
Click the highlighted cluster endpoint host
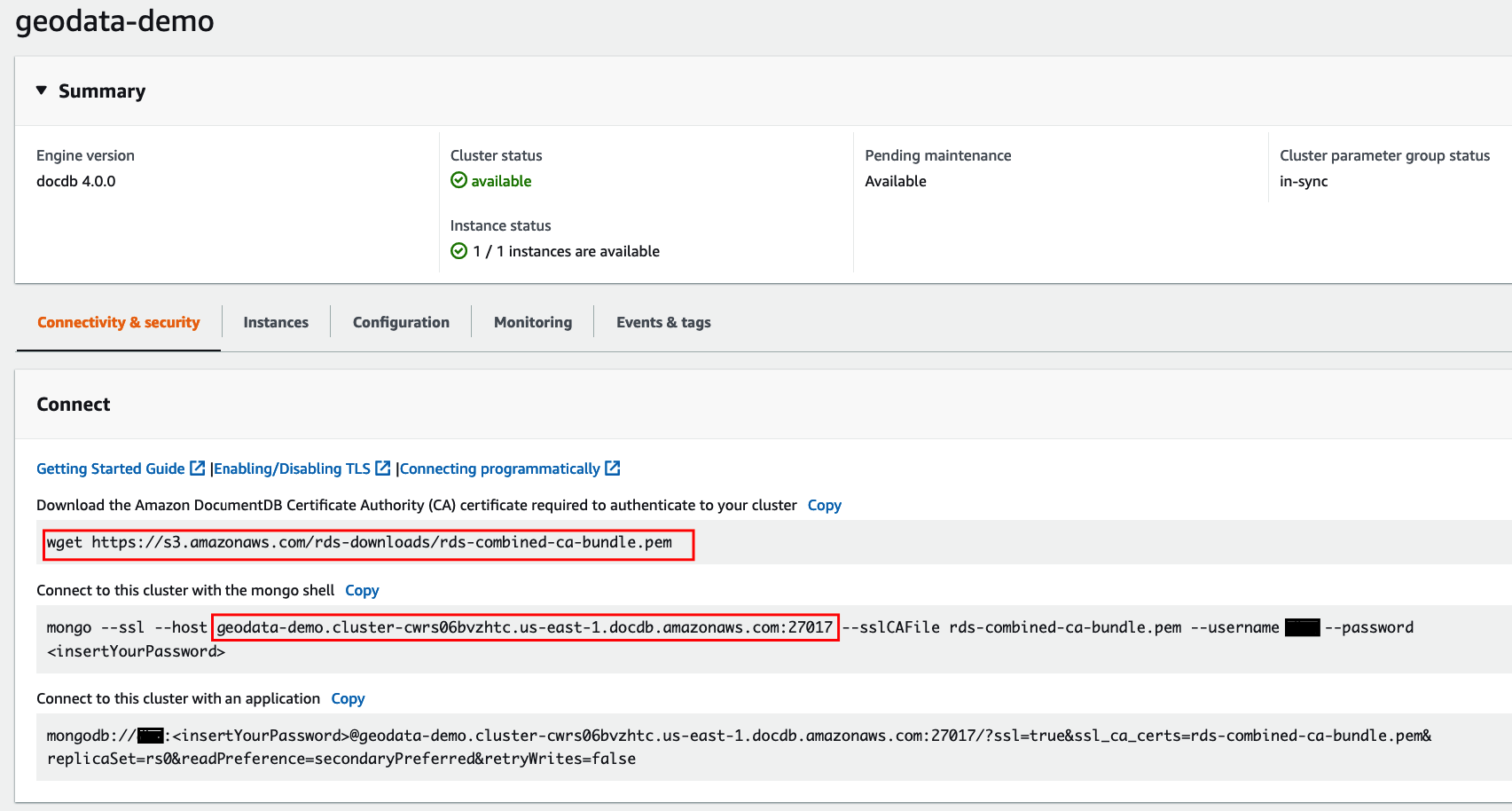pos(525,627)
